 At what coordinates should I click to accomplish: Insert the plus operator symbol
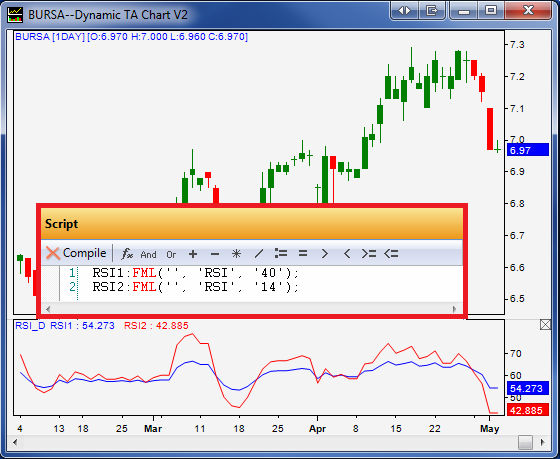pyautogui.click(x=193, y=254)
